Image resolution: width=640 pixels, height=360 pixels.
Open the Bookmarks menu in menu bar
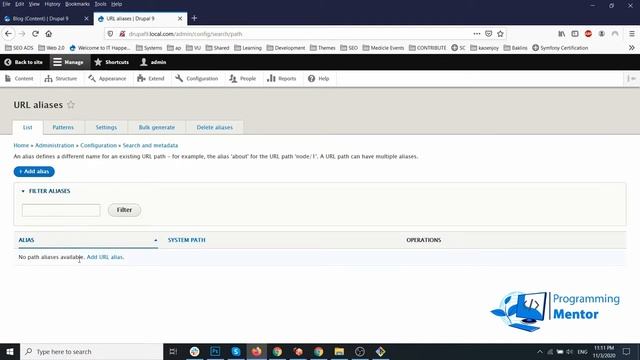pyautogui.click(x=77, y=4)
